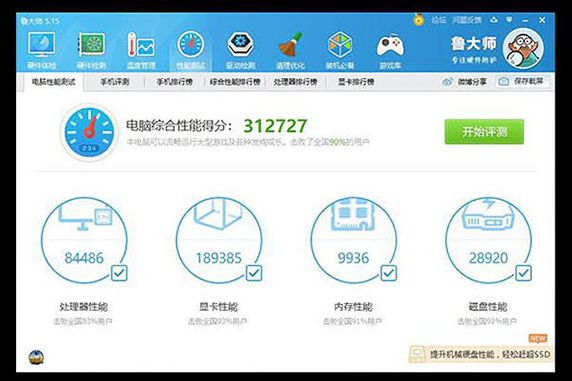Switch to the 手机评测 tab
This screenshot has height=381, width=572.
tap(115, 82)
